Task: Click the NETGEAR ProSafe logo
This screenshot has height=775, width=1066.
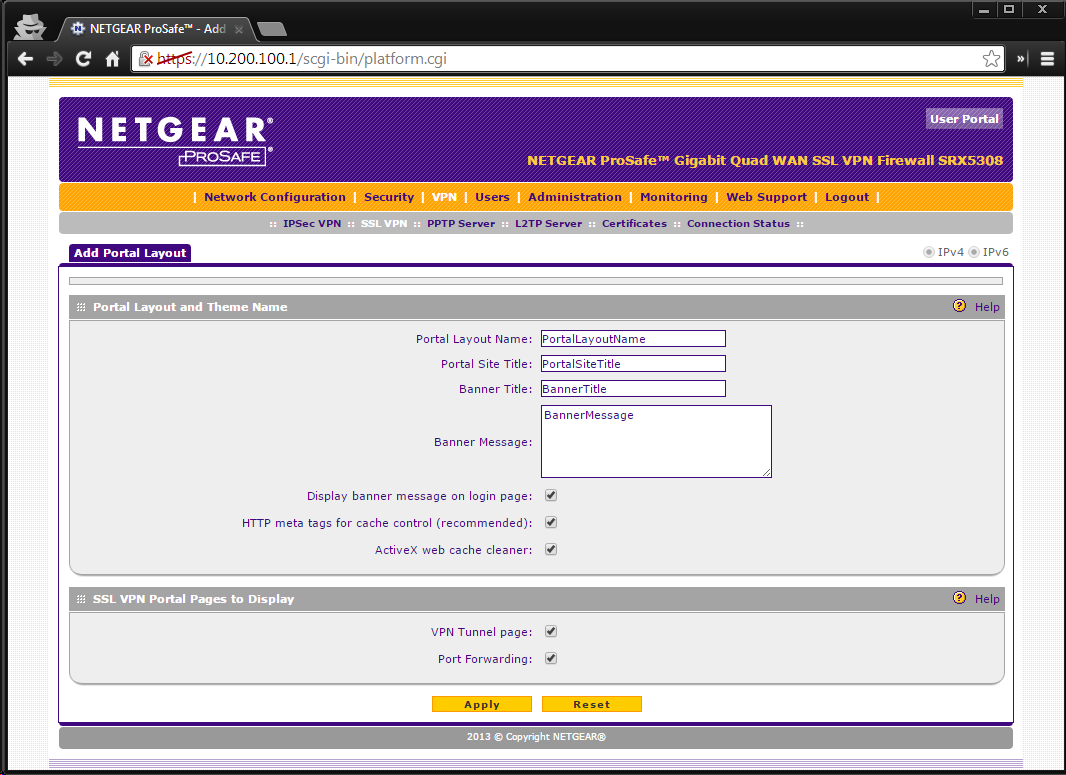Action: pos(175,140)
